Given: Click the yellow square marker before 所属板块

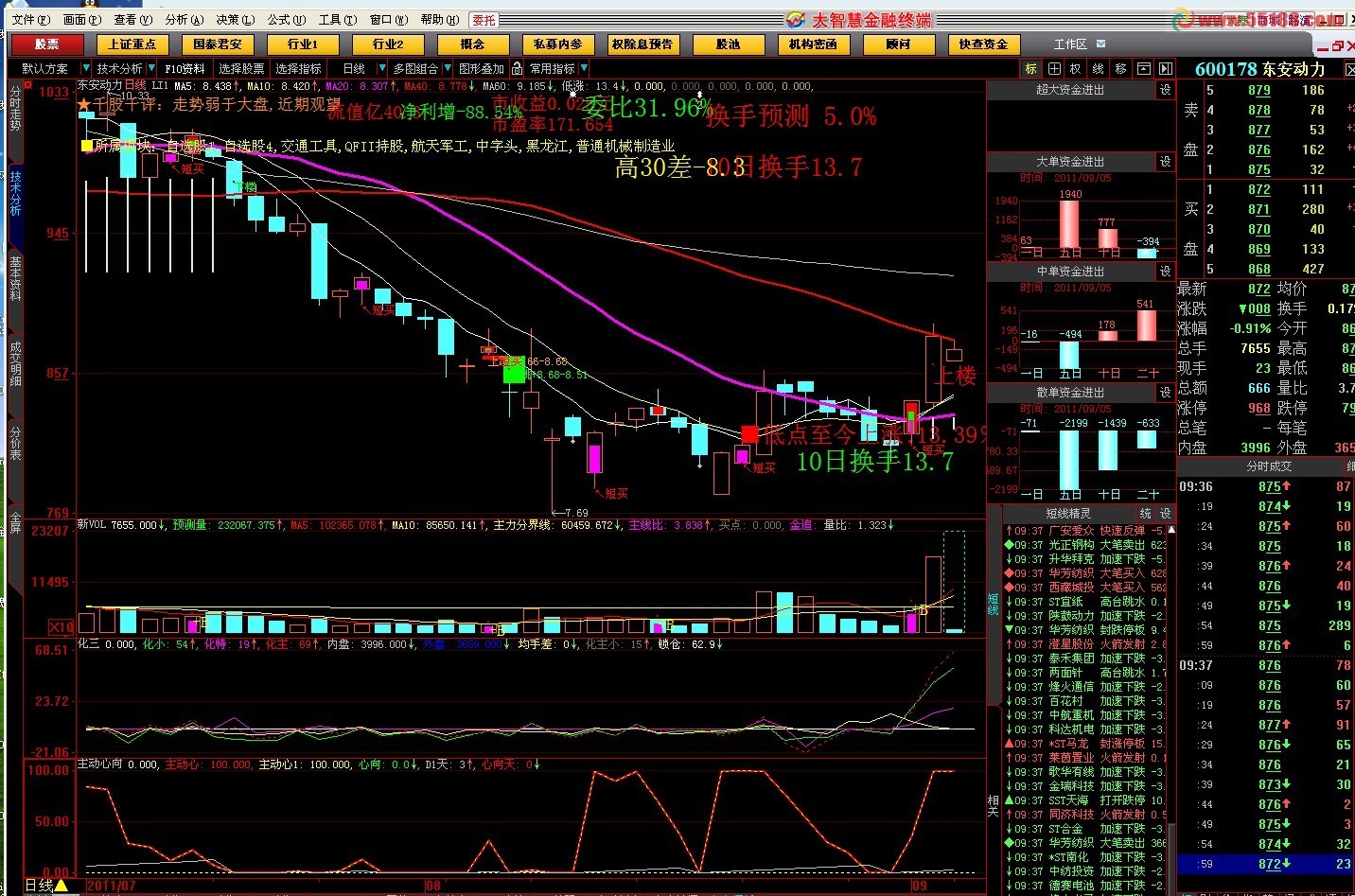Looking at the screenshot, I should [87, 146].
